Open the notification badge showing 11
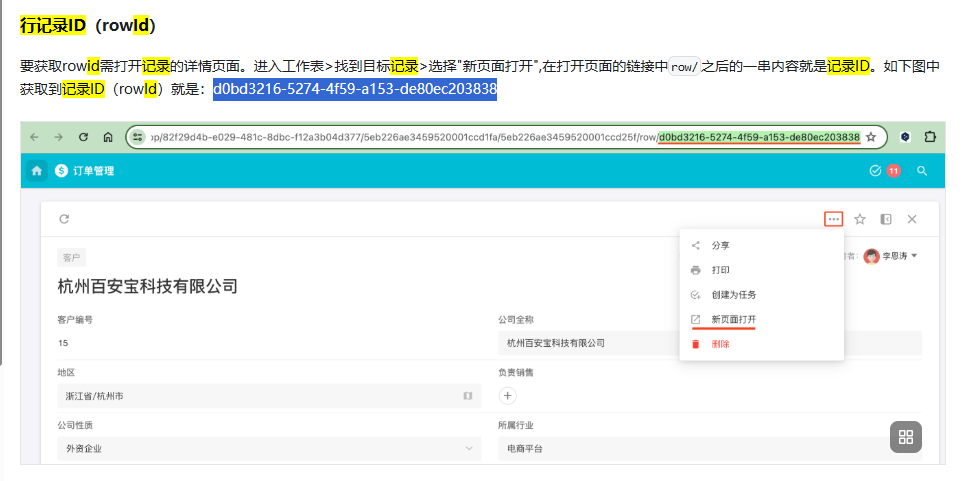 tap(892, 171)
